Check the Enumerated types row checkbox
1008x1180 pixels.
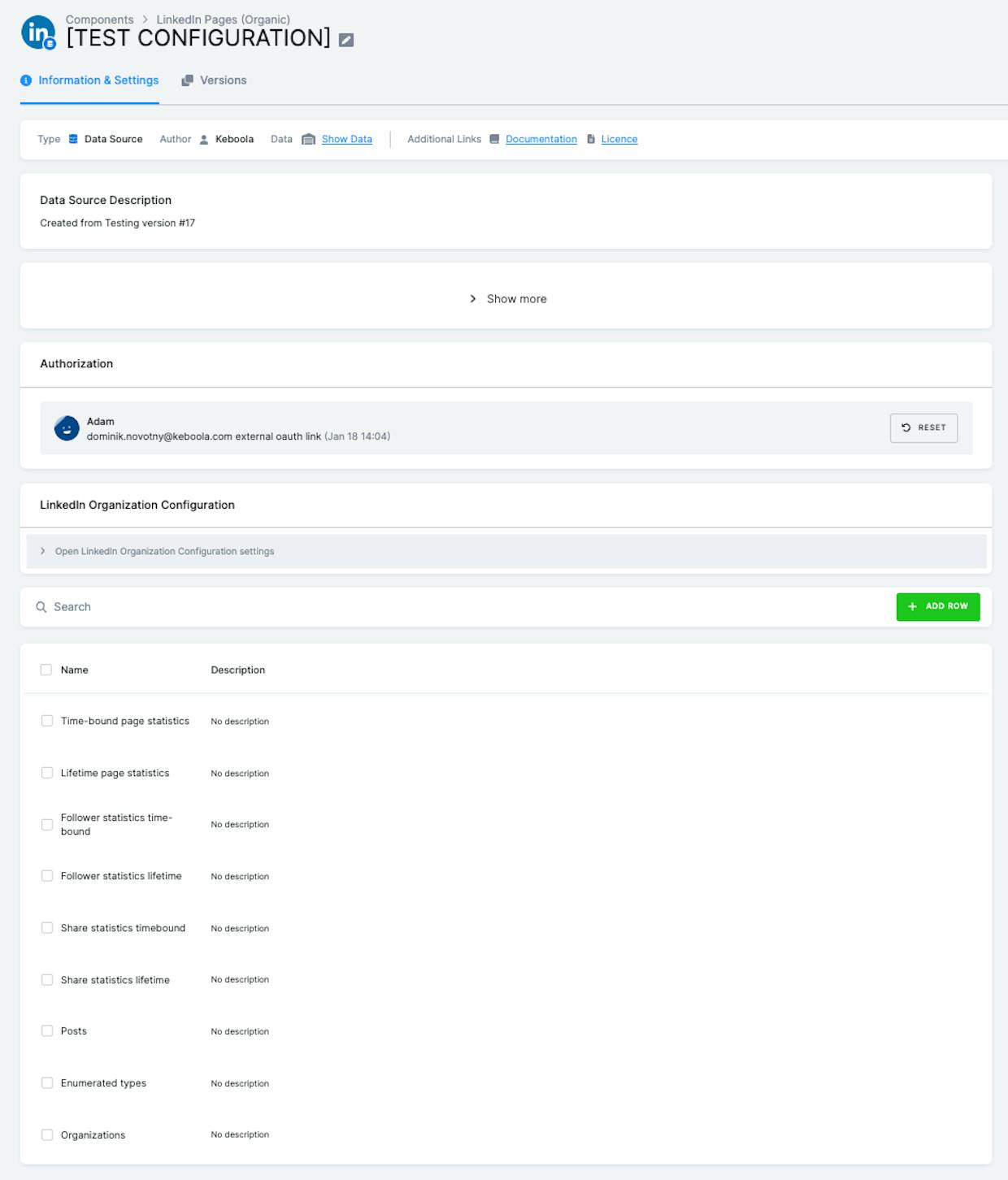47,1083
